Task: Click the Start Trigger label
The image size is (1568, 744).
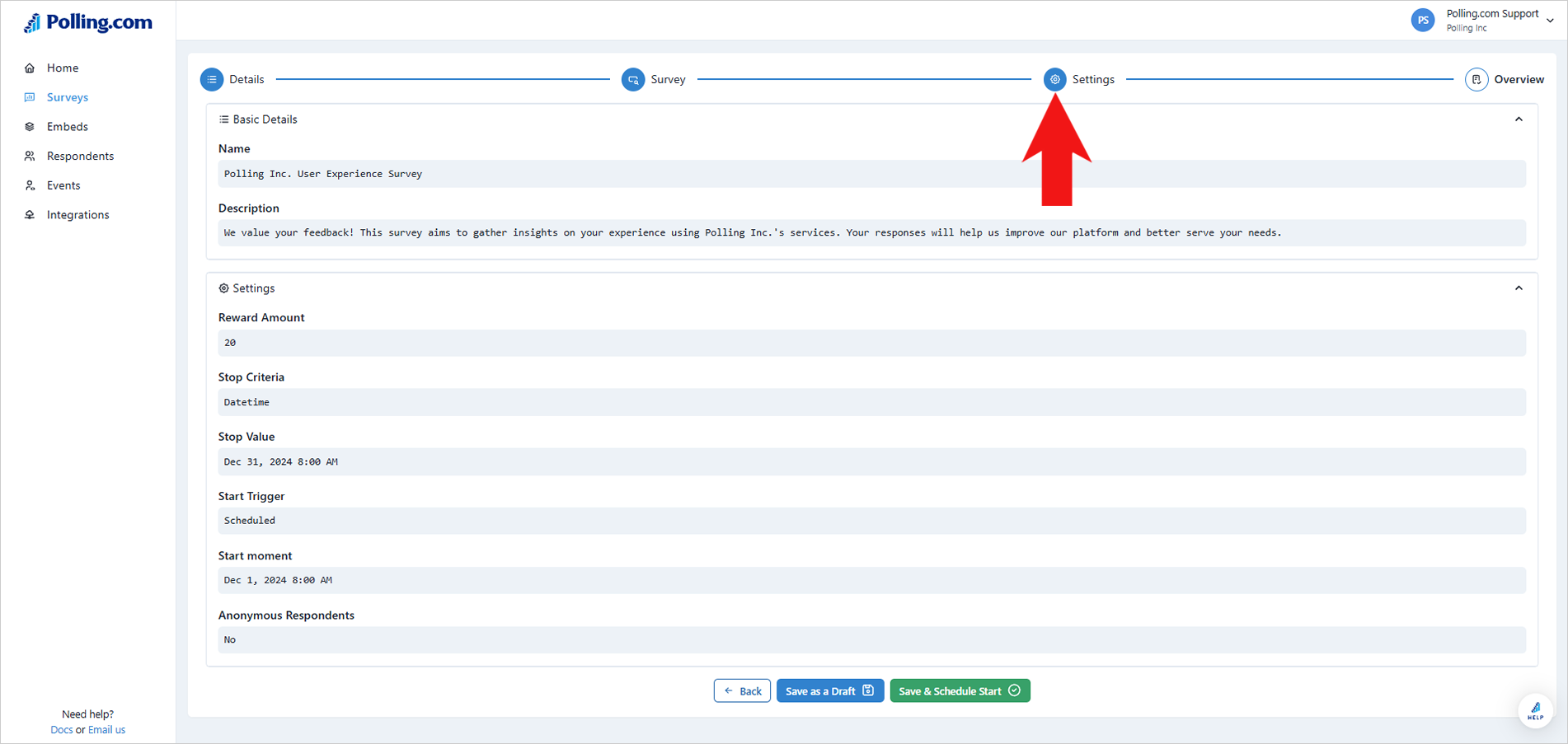Action: click(251, 496)
